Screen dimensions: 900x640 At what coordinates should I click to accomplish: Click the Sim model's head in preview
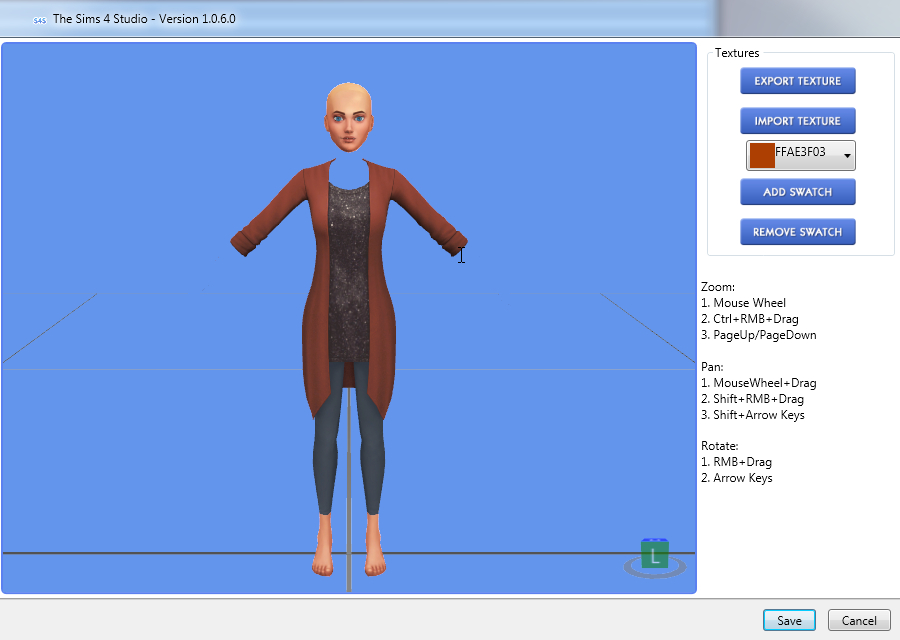pos(349,118)
